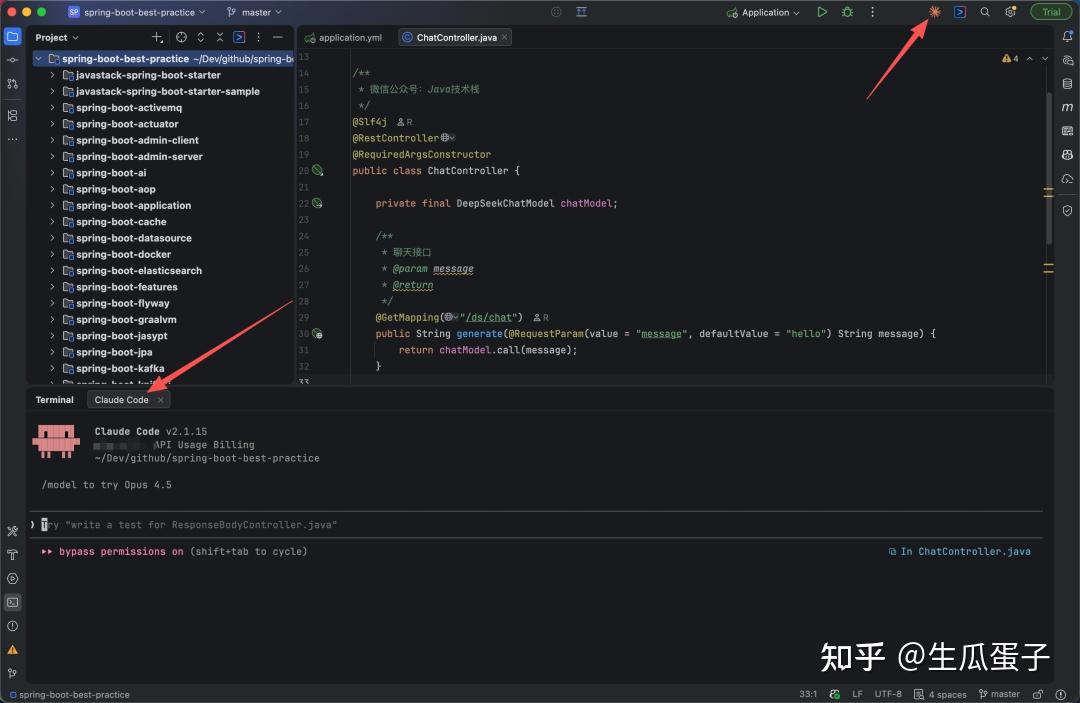Open the Project tool window icon
1080x703 pixels.
(12, 36)
